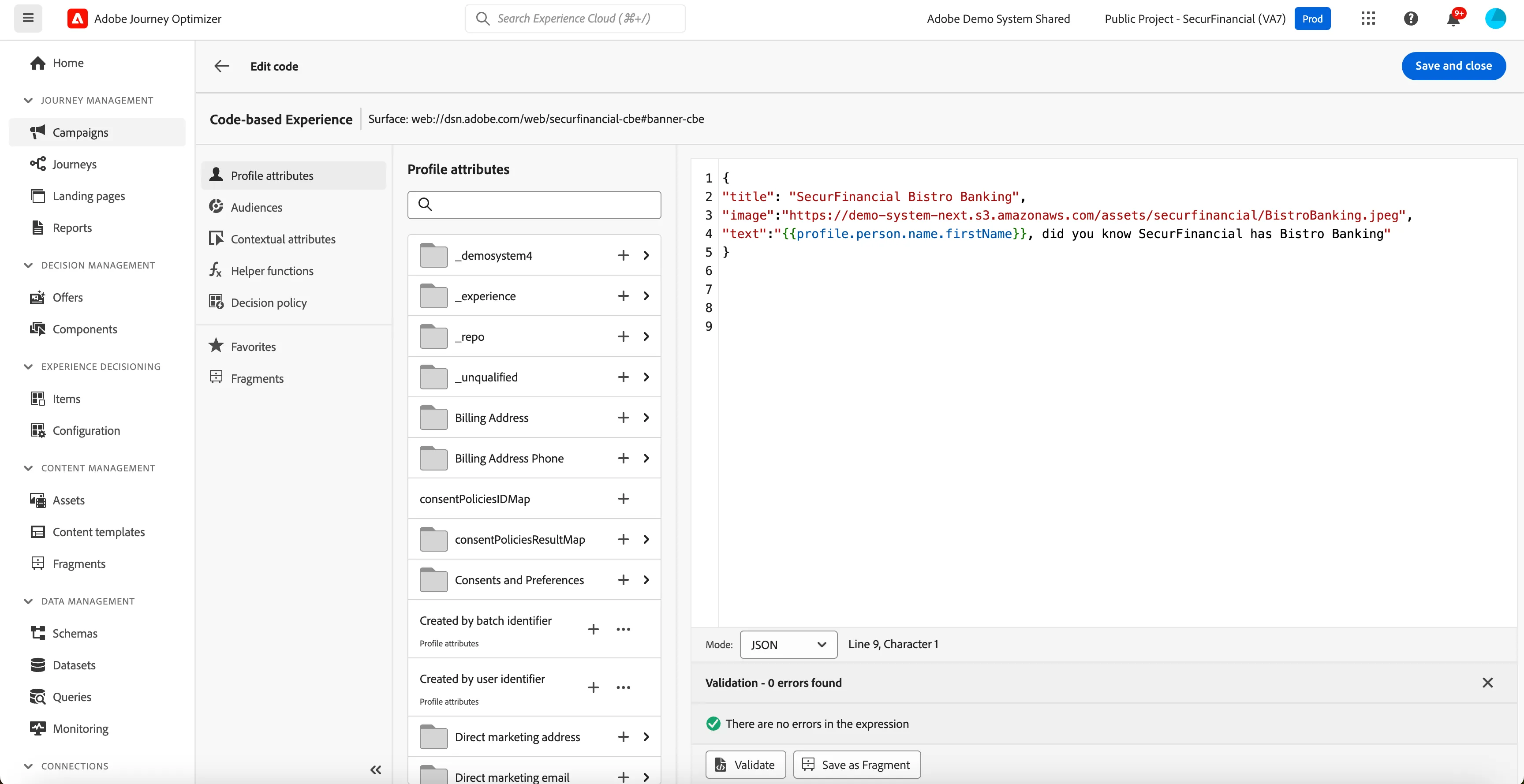Open Schemas in the sidebar
The image size is (1524, 784).
97,633
